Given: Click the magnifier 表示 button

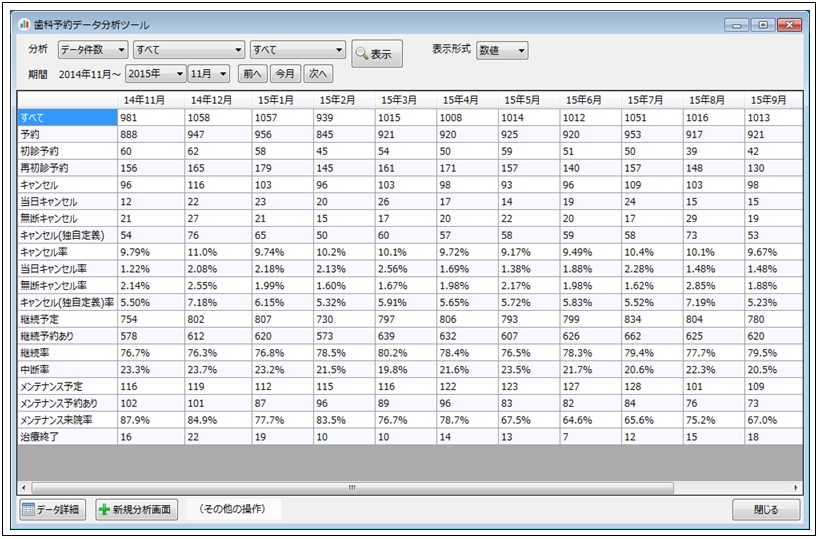Looking at the screenshot, I should click(x=377, y=54).
